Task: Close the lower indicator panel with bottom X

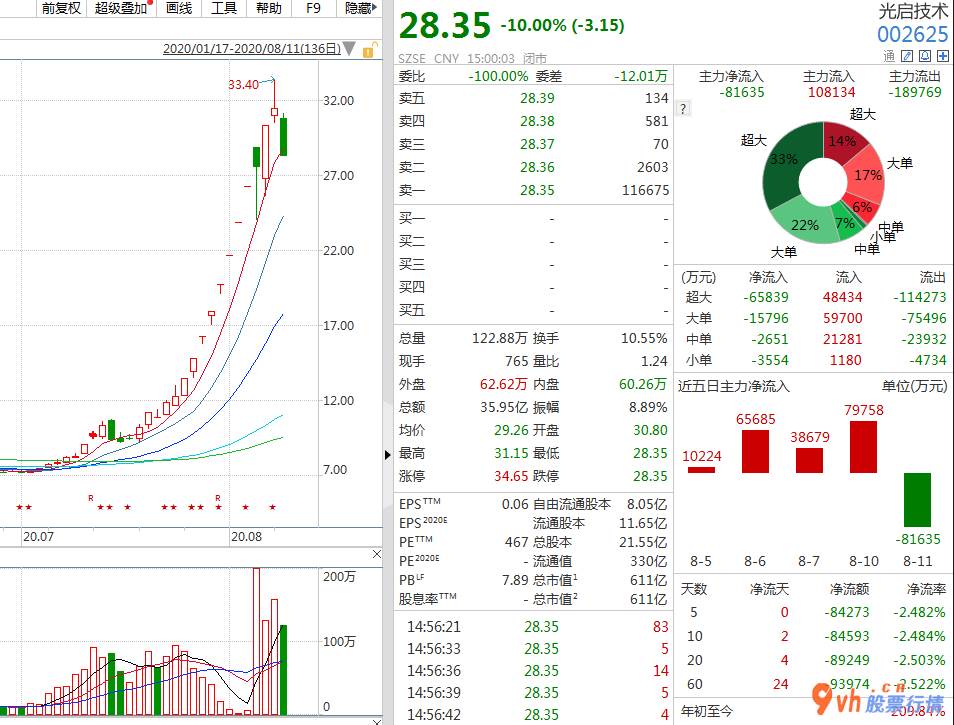Action: (377, 721)
